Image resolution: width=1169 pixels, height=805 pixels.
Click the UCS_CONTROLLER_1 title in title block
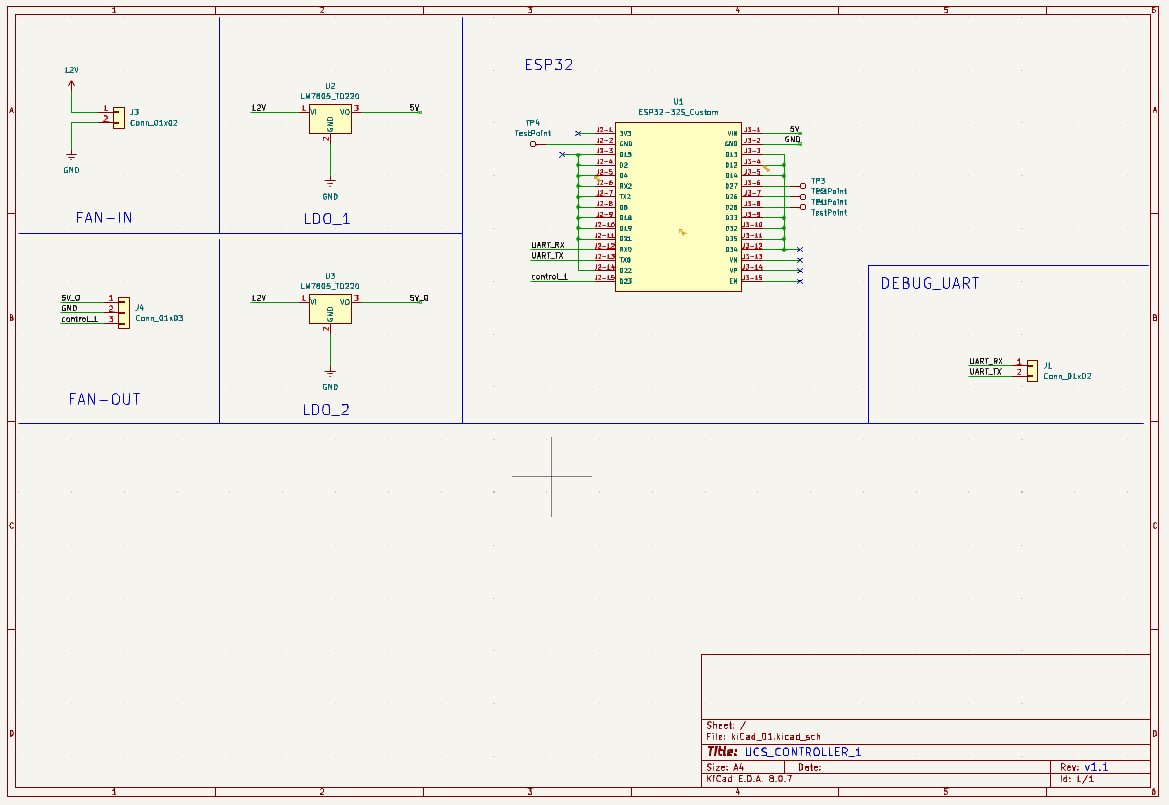(x=801, y=752)
